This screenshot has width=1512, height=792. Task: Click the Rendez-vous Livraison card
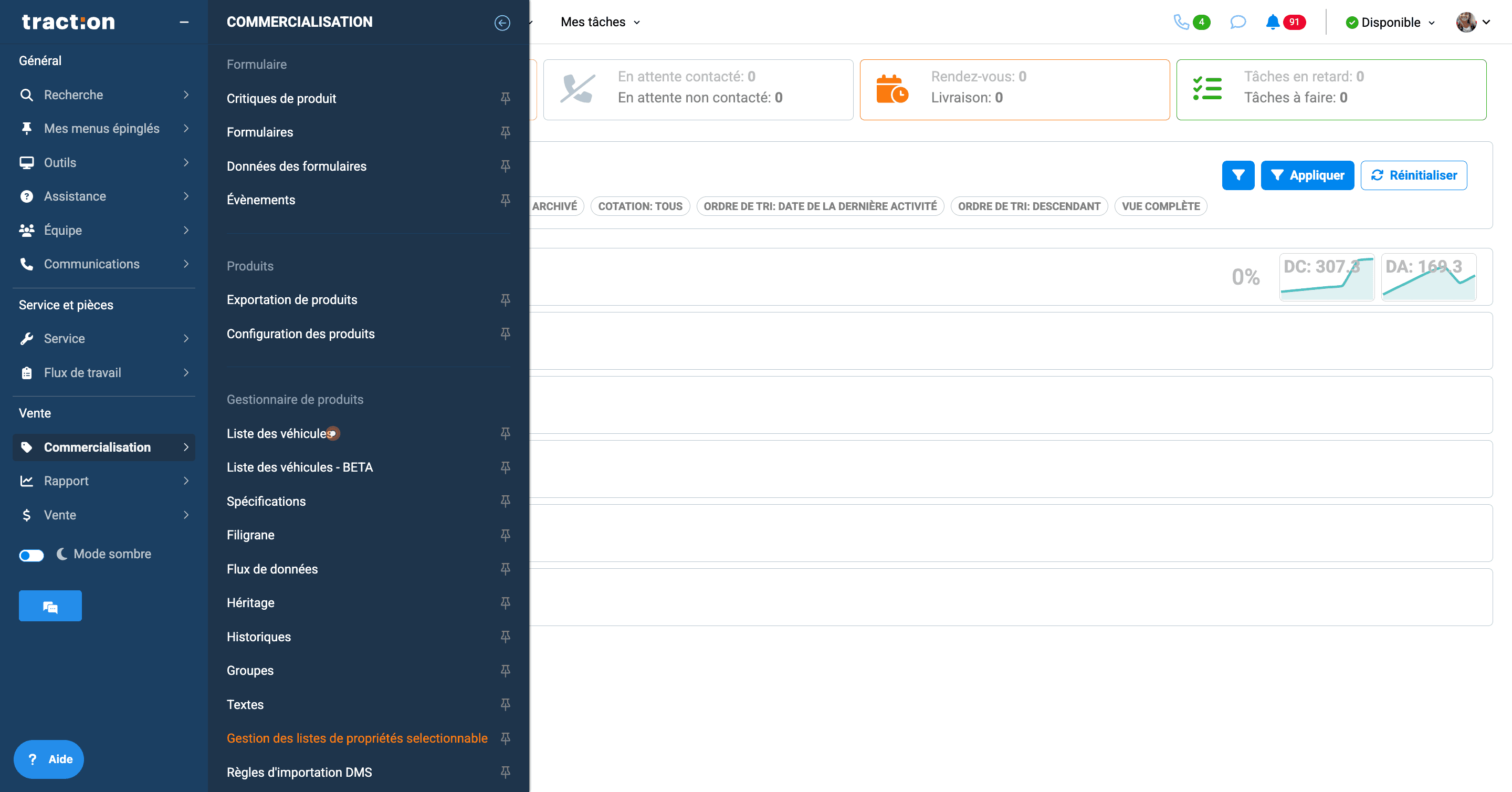(x=1014, y=90)
